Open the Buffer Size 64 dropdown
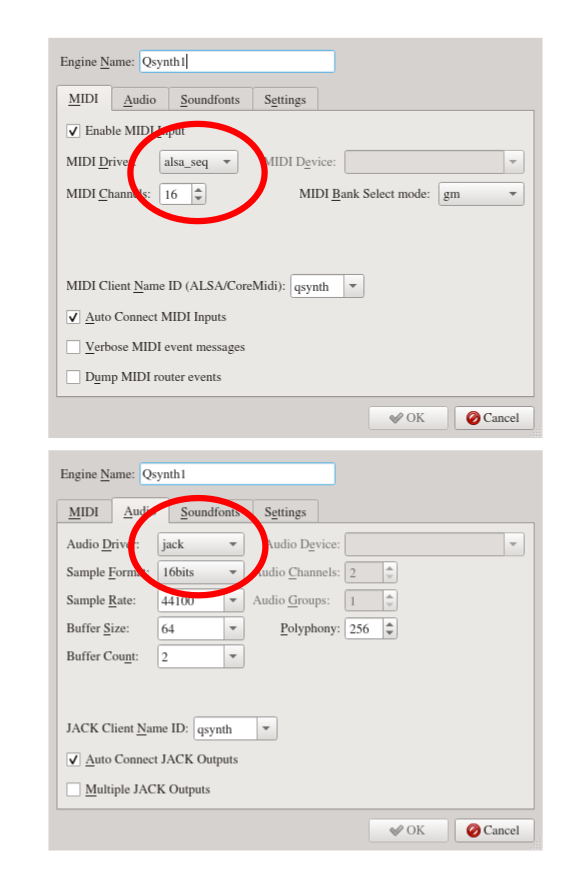This screenshot has width=583, height=883. pyautogui.click(x=233, y=628)
